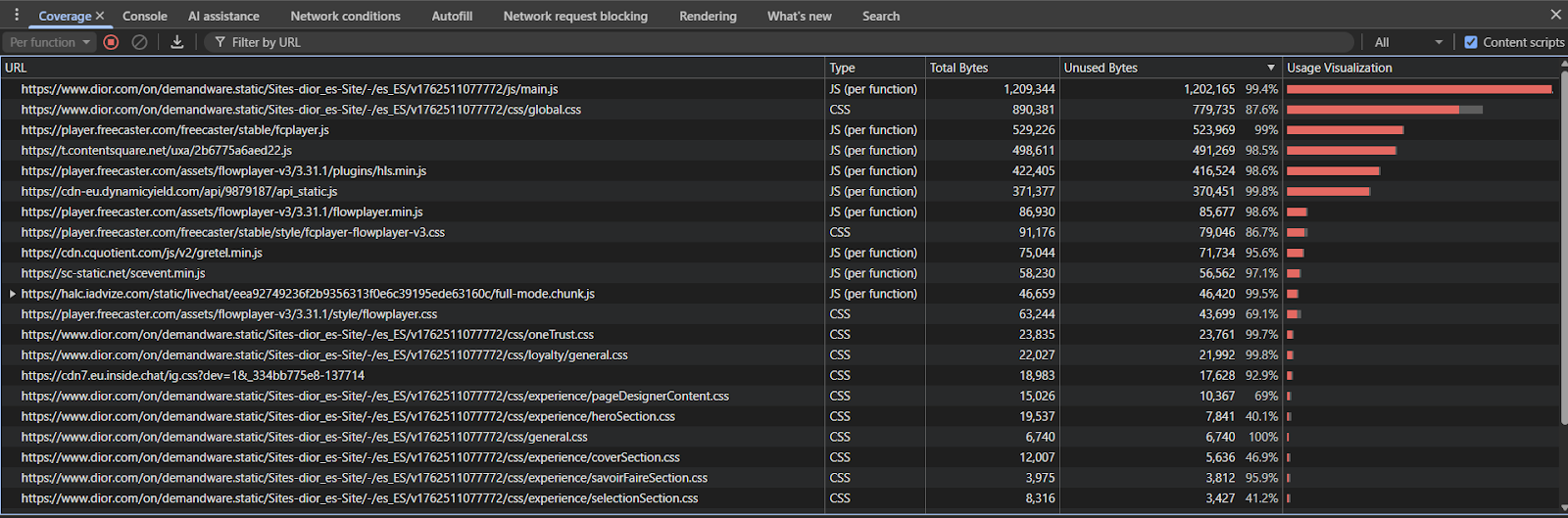Open the drawer three-dot more options menu
Image resolution: width=1568 pixels, height=518 pixels.
pos(16,15)
